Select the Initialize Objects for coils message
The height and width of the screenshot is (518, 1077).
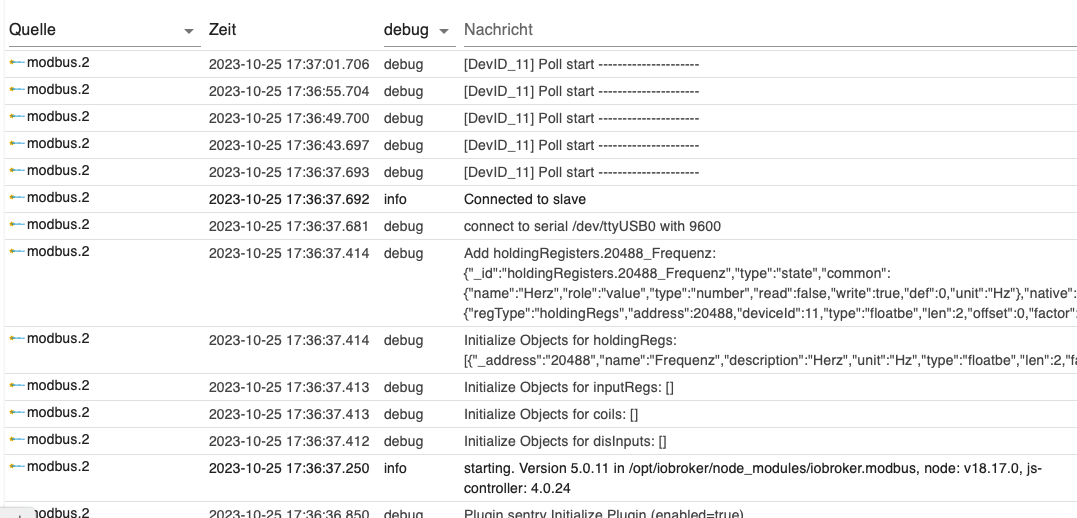pos(550,414)
